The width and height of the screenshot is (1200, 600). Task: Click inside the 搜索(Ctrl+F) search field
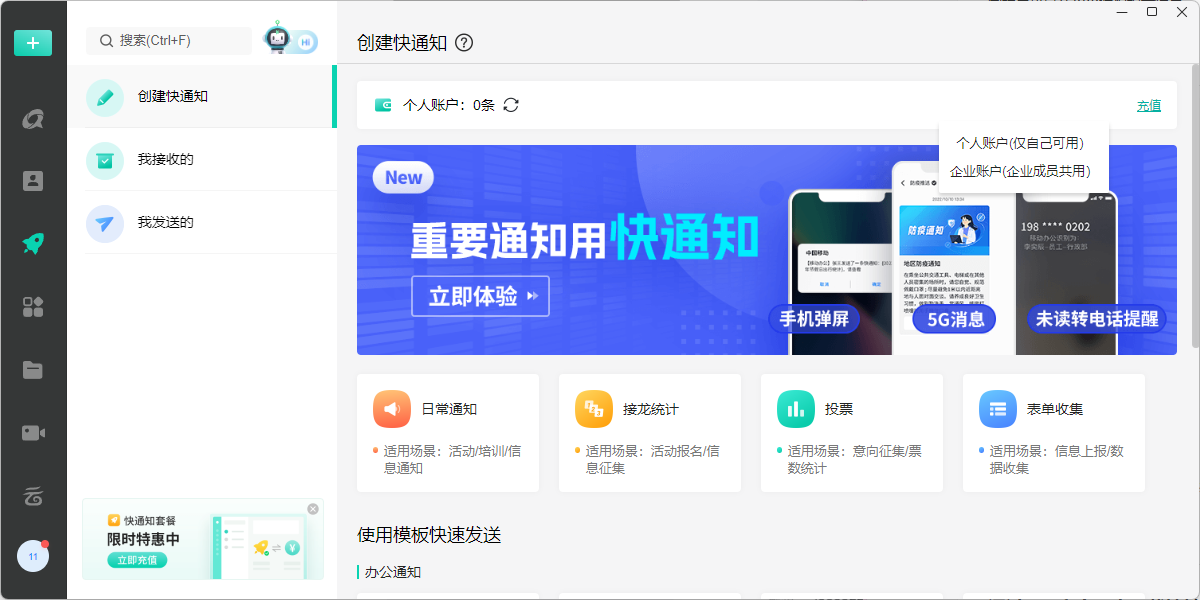pos(170,41)
